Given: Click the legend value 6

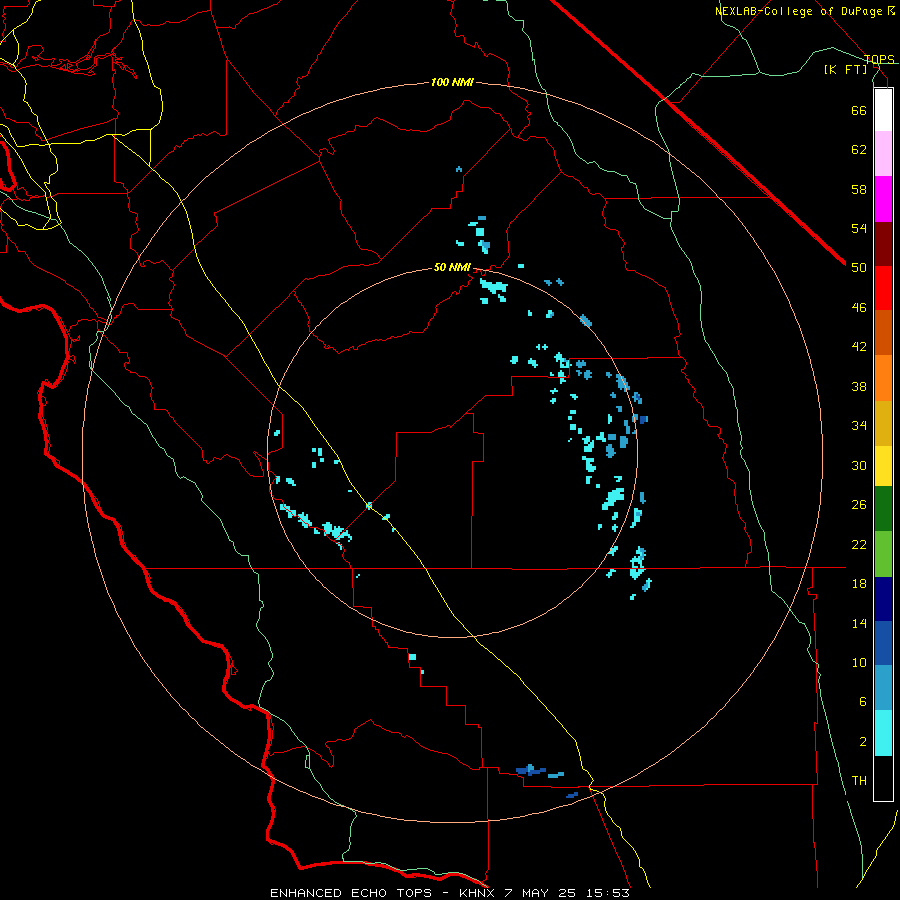Looking at the screenshot, I should click(862, 702).
